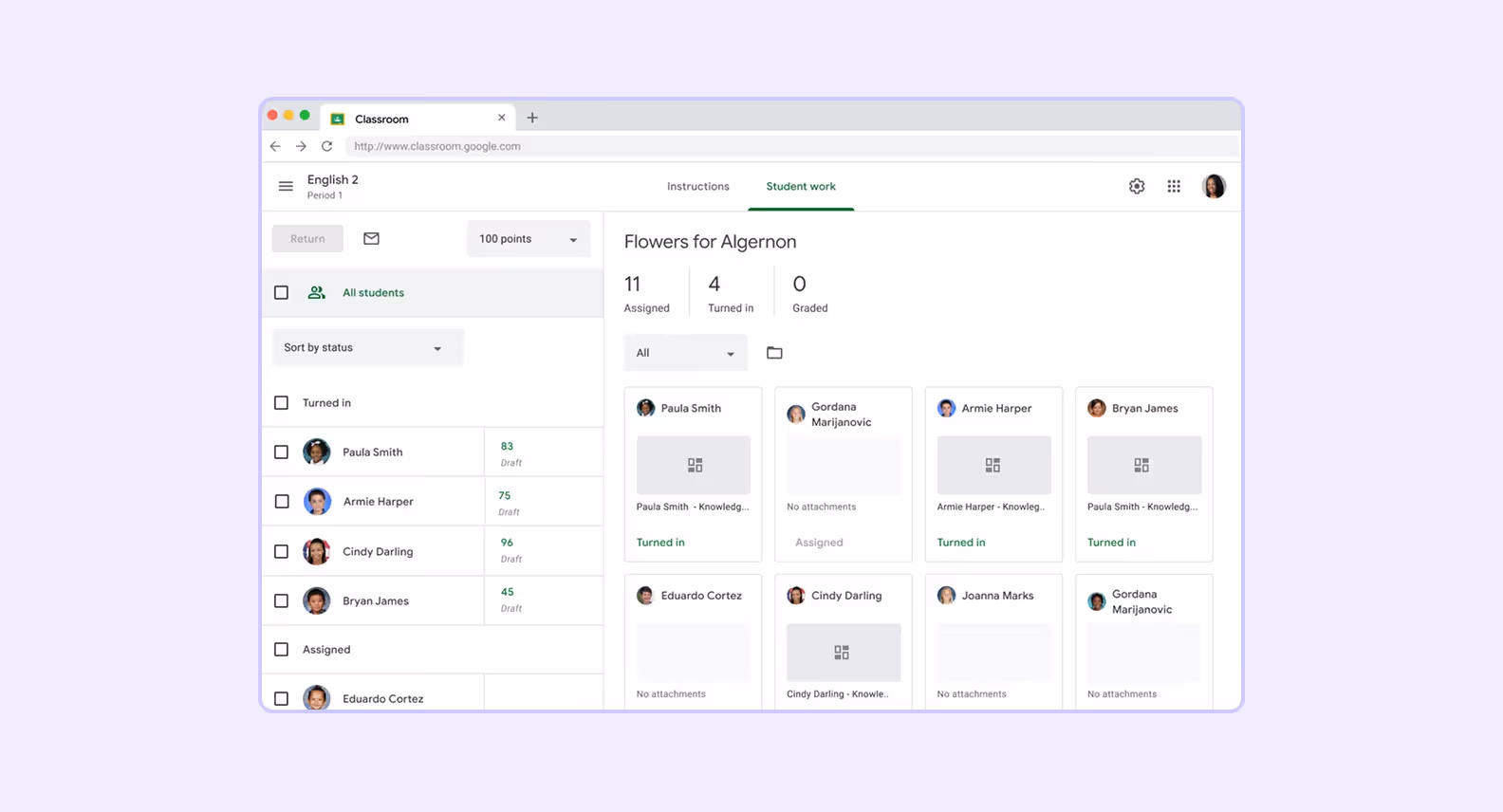
Task: Click the All students label
Action: [x=373, y=292]
